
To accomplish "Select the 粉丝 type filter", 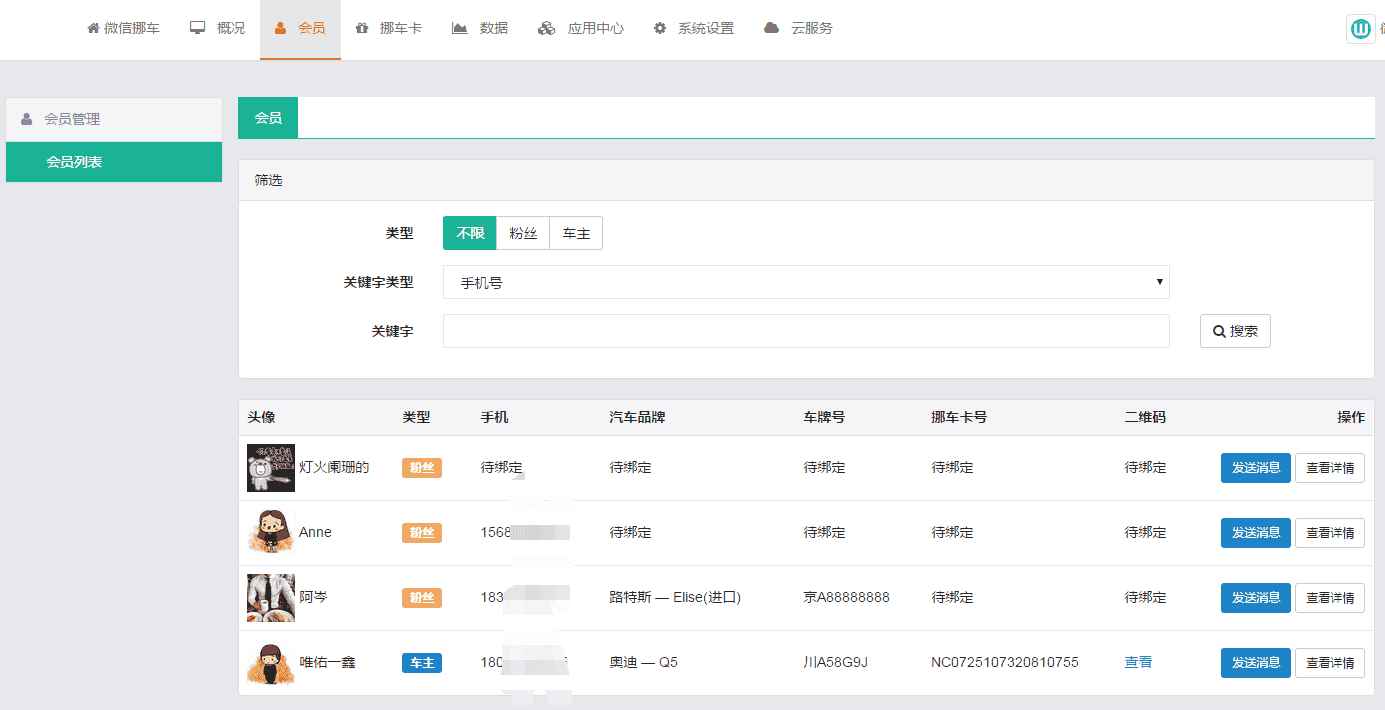I will (x=523, y=233).
